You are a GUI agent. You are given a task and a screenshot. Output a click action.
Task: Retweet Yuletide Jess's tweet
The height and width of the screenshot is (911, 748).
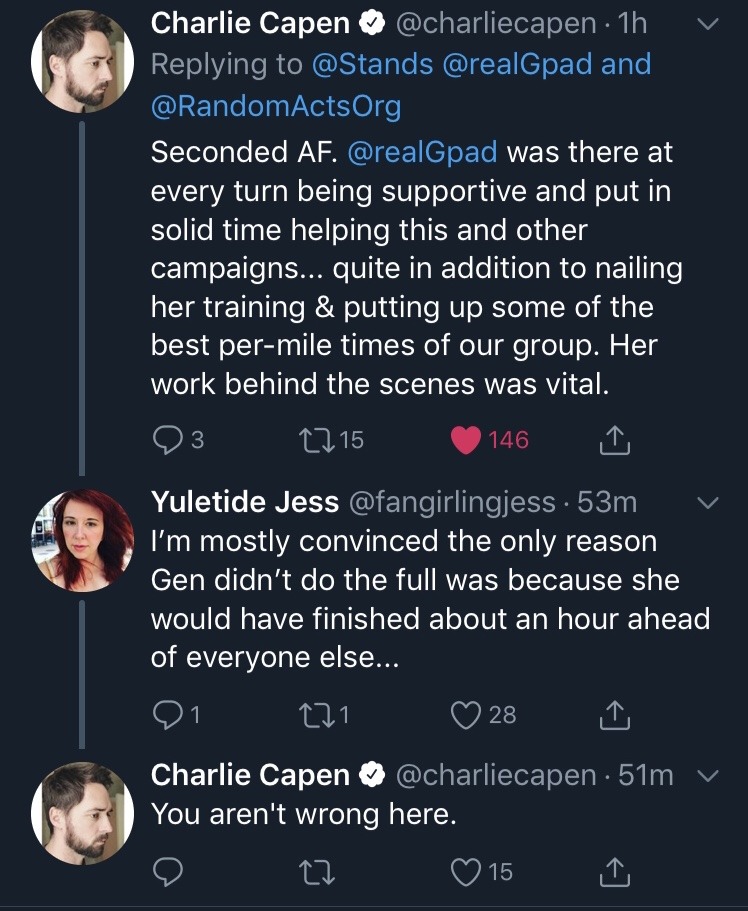[313, 714]
